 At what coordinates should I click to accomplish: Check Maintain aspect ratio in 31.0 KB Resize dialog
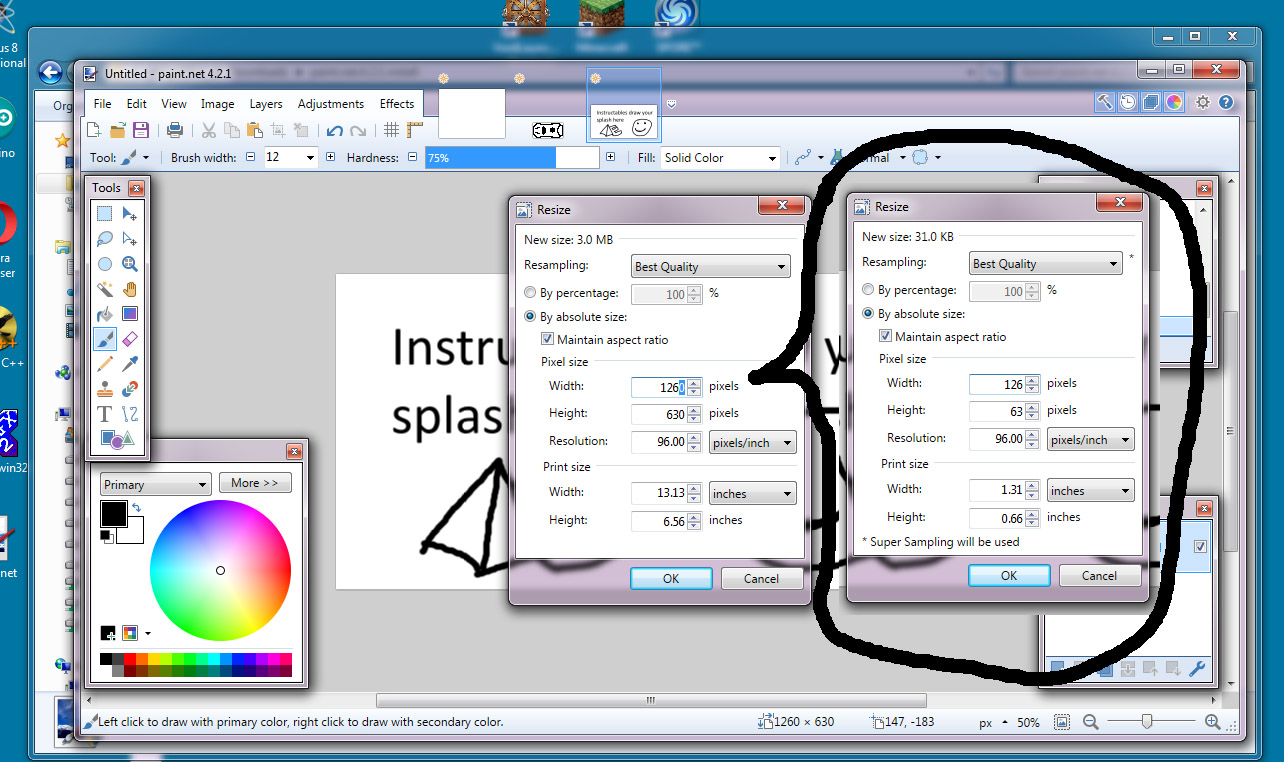885,337
